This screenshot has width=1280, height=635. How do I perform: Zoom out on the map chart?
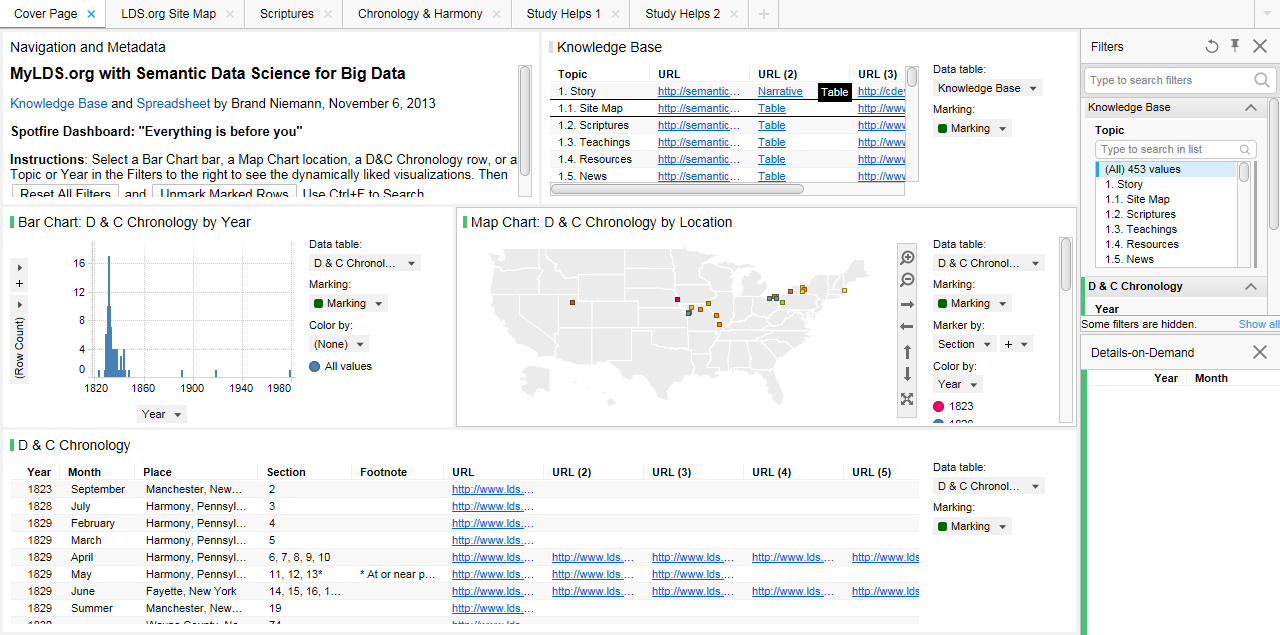[907, 281]
